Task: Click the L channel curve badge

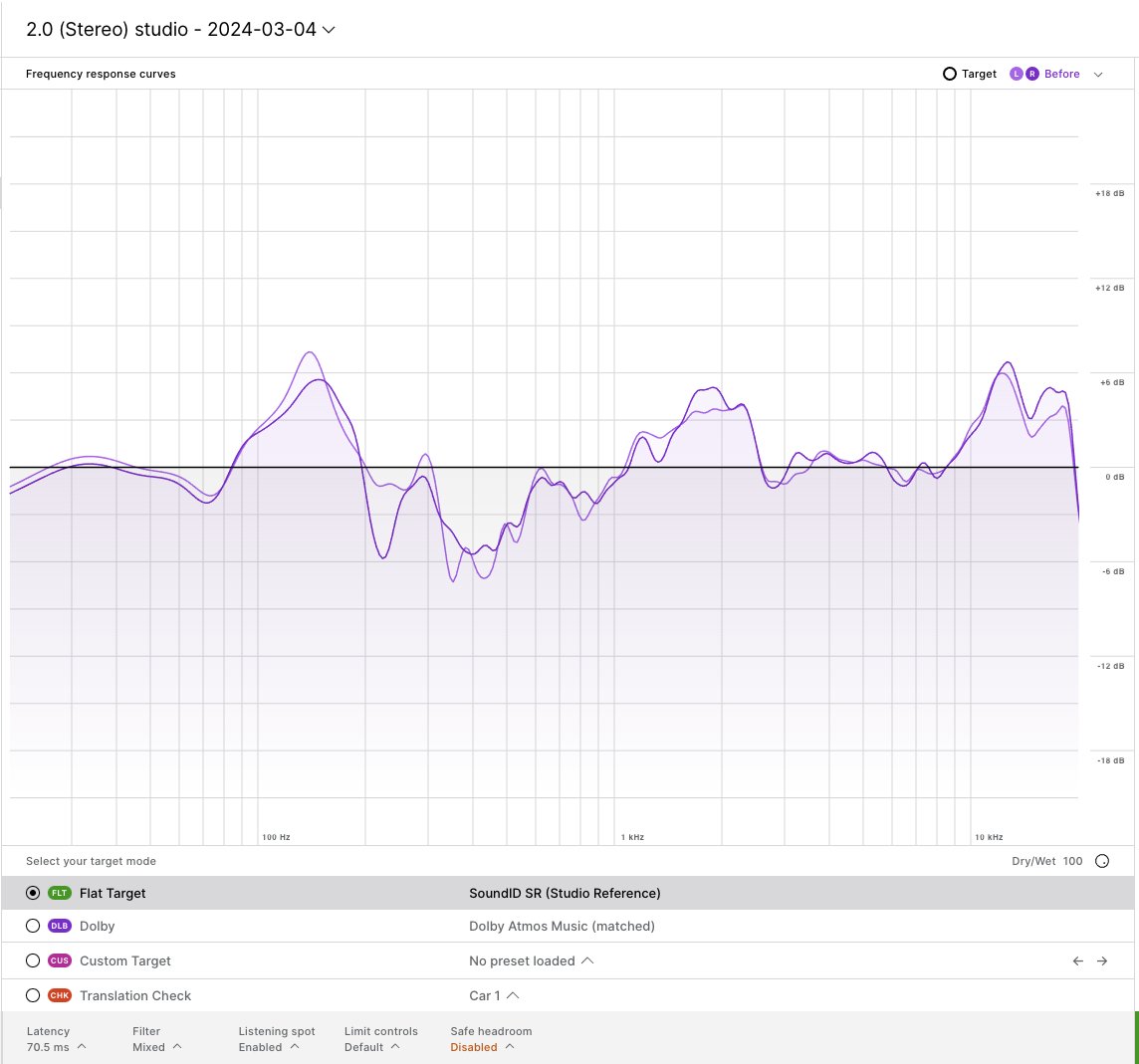Action: click(x=1017, y=74)
